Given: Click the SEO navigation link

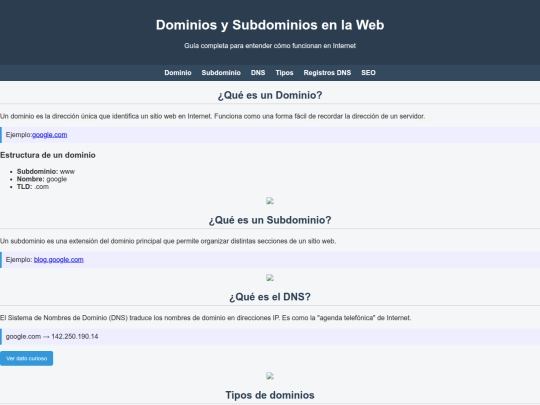Looking at the screenshot, I should [368, 73].
